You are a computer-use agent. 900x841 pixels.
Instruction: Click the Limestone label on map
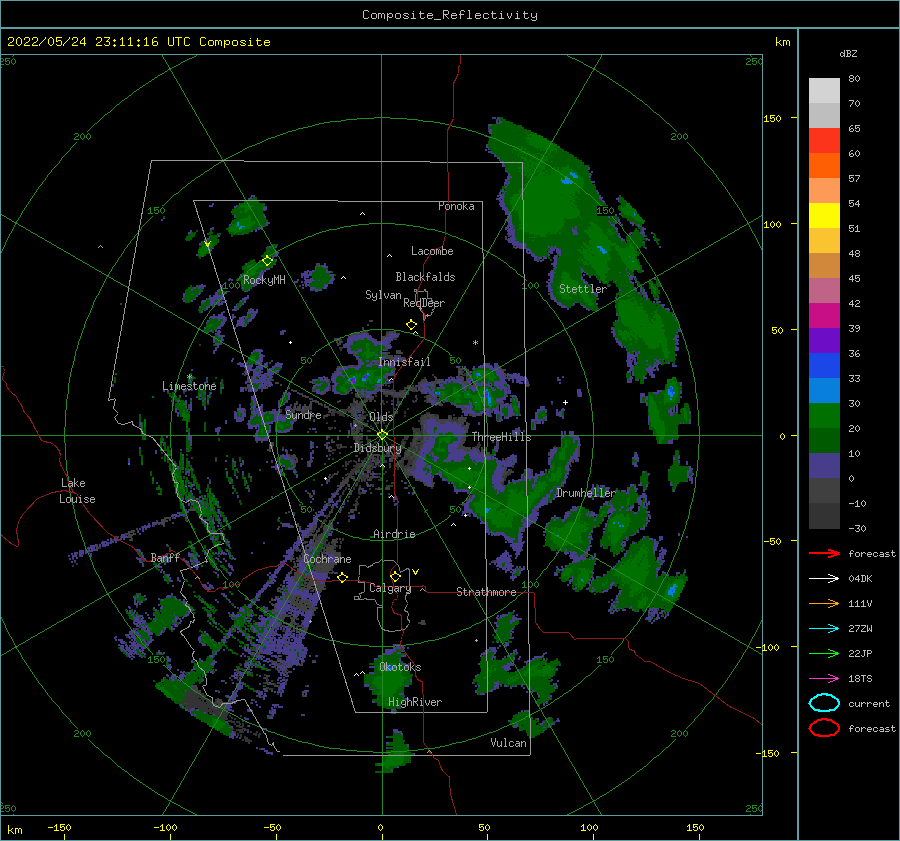coord(189,386)
